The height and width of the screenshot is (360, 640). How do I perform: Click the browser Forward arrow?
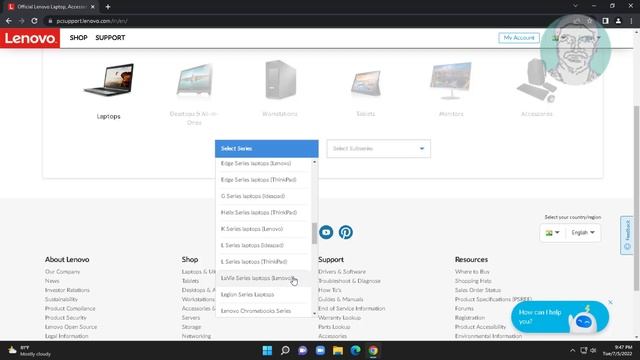[21, 21]
